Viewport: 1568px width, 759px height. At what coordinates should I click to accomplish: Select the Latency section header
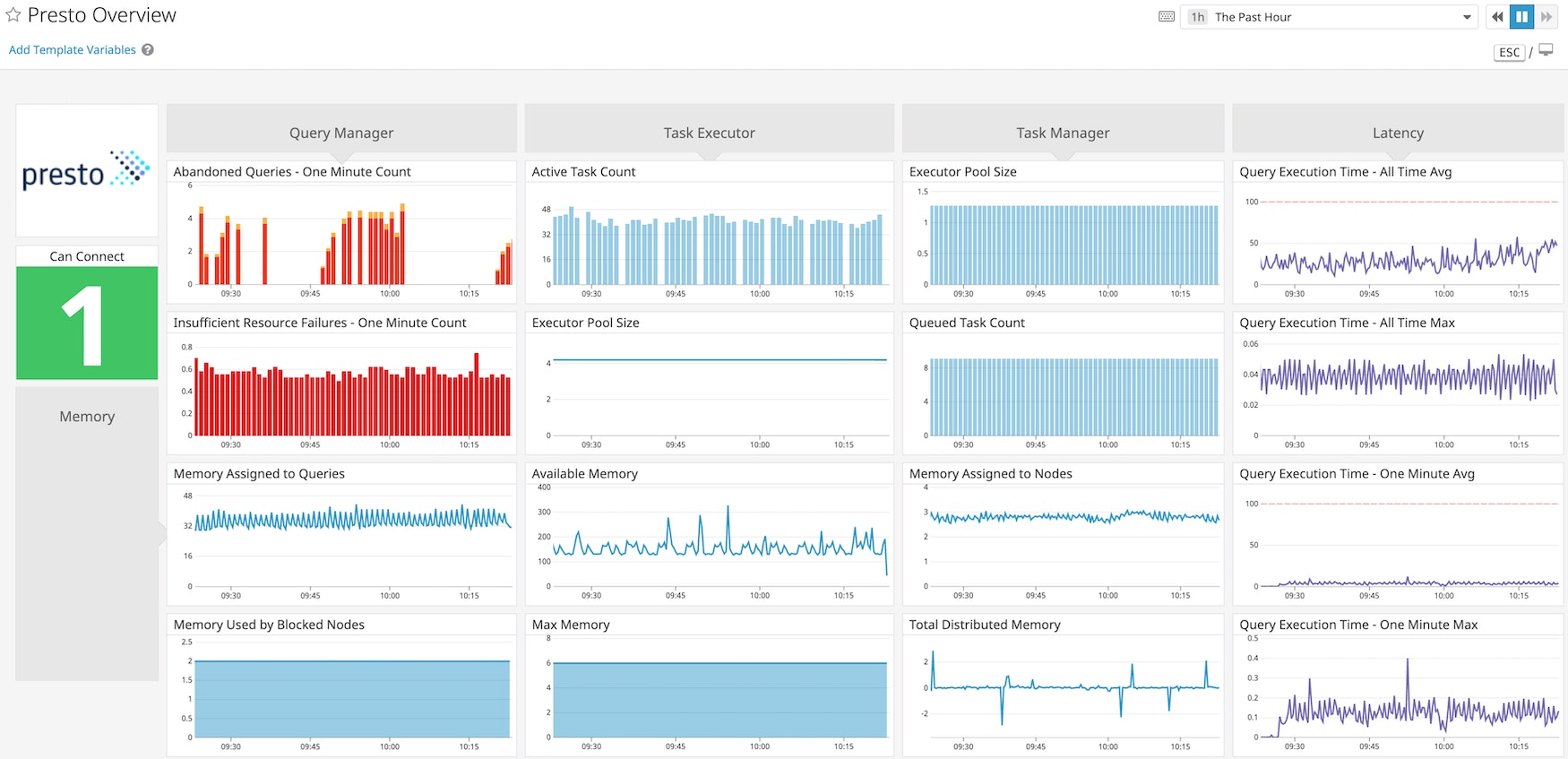pos(1398,133)
